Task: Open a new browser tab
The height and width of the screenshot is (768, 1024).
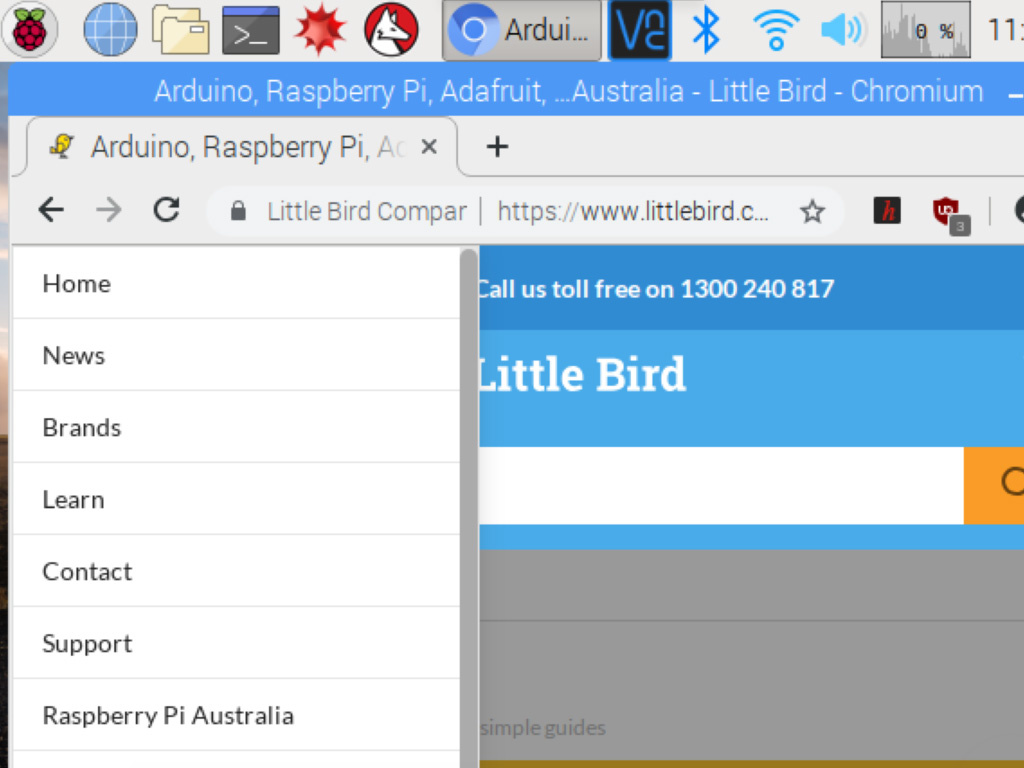Action: point(497,146)
